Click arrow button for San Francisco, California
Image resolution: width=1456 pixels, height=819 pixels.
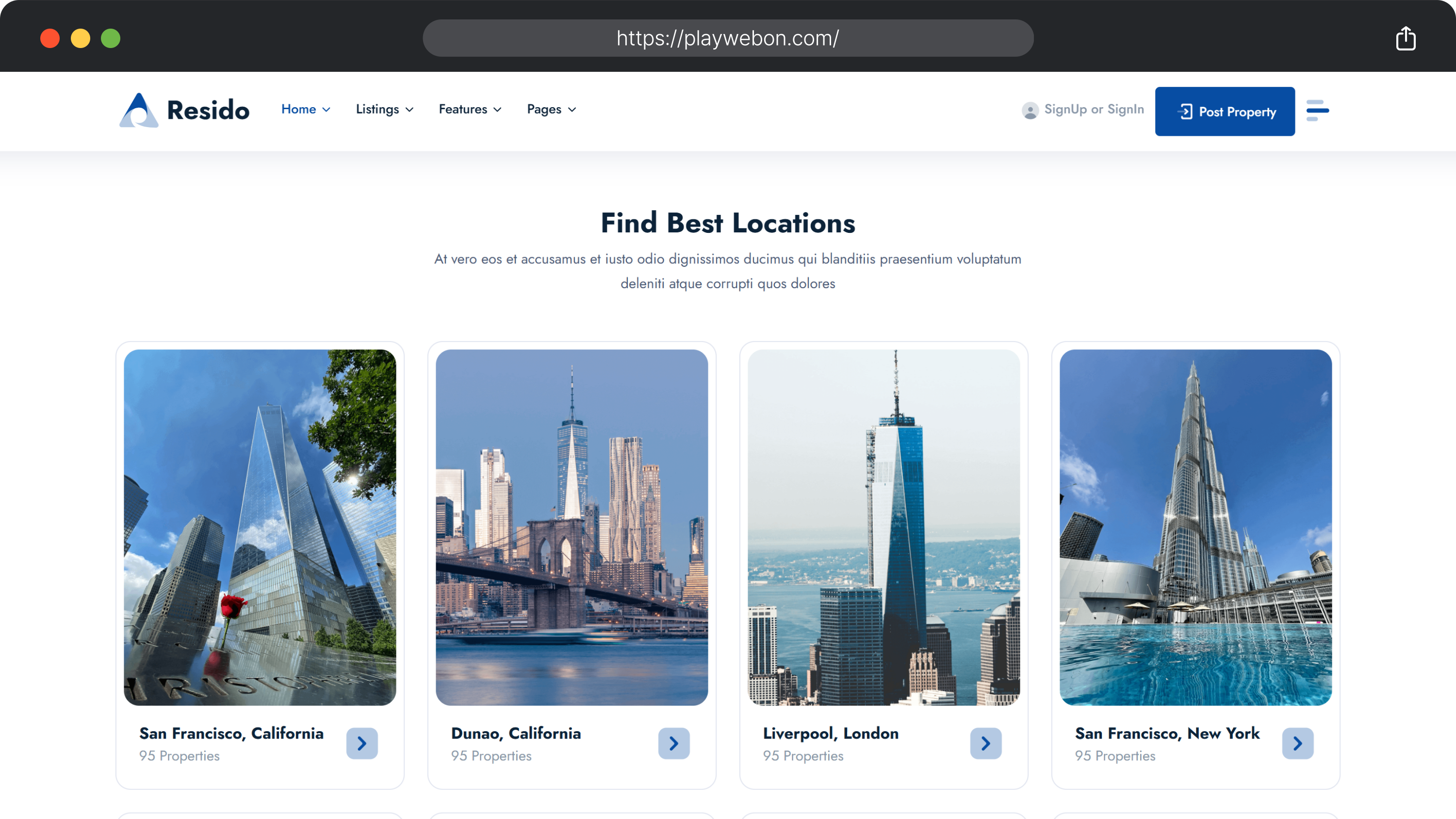(362, 743)
